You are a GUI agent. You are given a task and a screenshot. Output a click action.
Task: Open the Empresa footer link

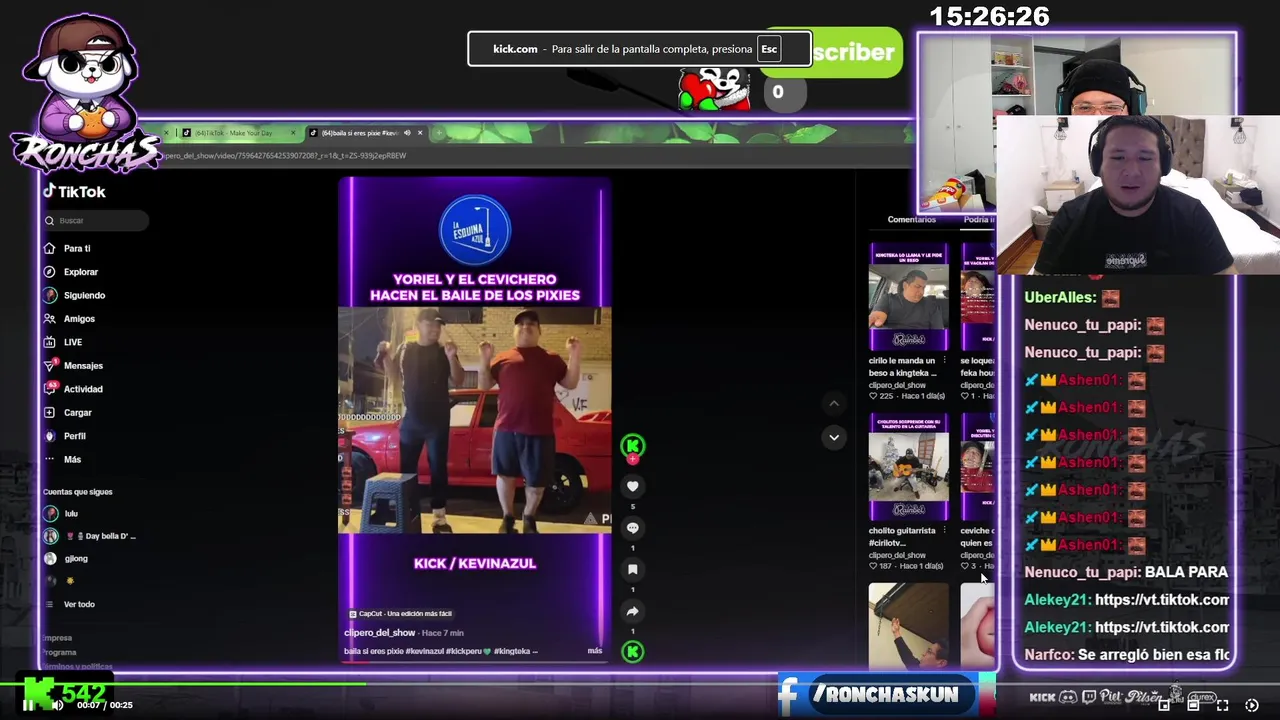tap(57, 638)
